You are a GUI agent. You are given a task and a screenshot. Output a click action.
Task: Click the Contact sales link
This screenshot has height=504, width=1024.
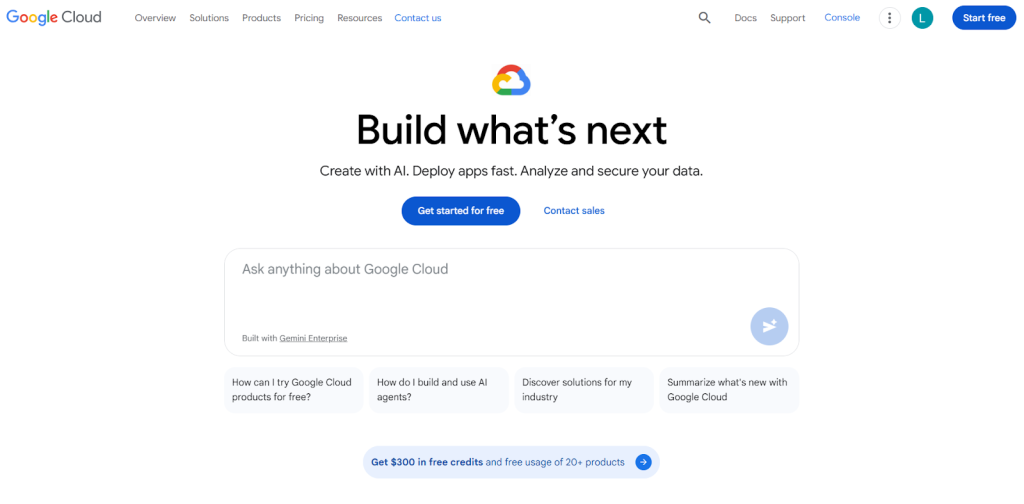[x=574, y=211]
